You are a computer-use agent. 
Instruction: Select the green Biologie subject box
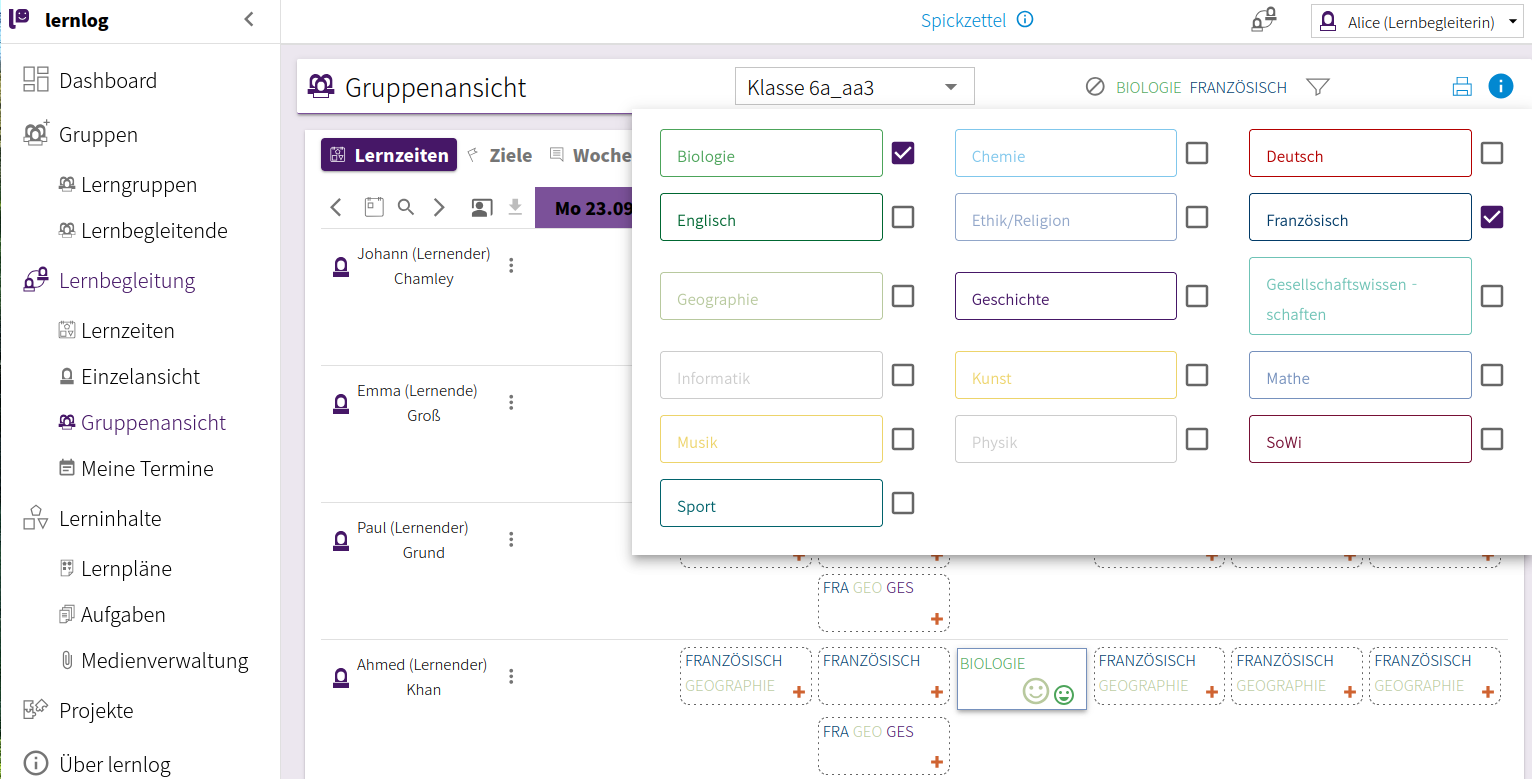coord(771,153)
